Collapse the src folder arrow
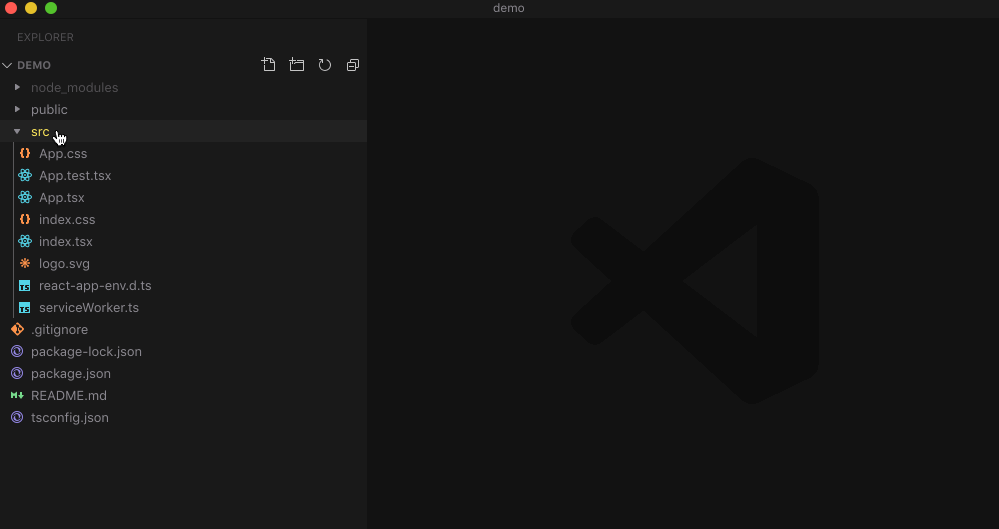This screenshot has width=999, height=529. click(17, 131)
